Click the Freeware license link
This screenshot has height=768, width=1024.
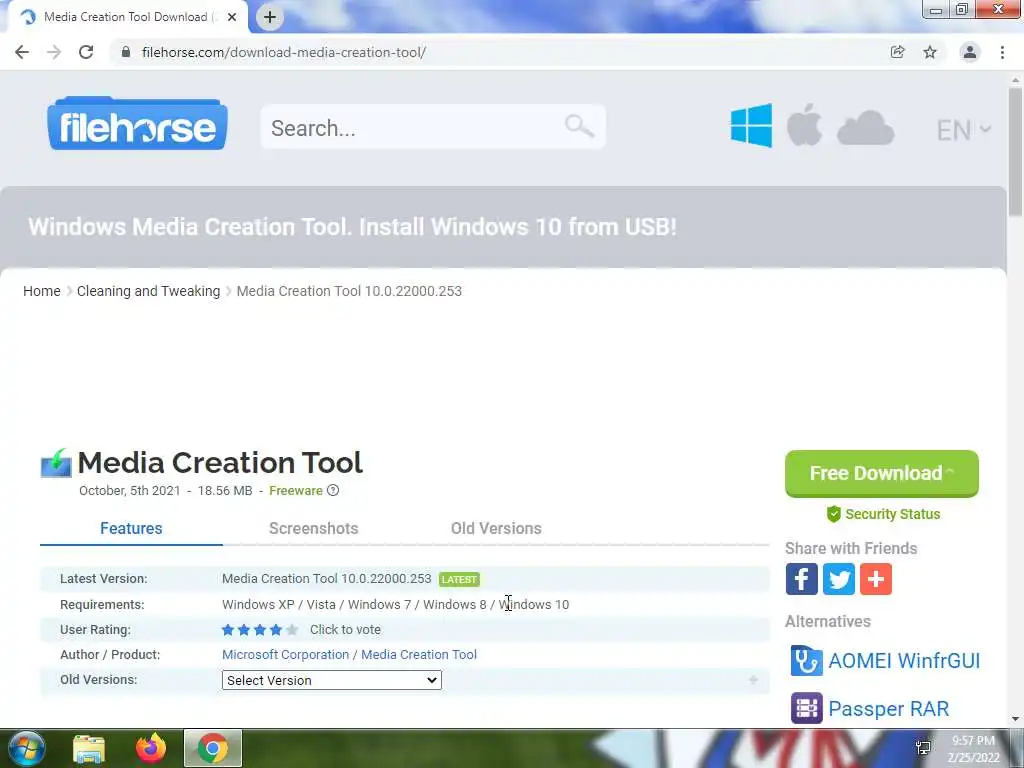(296, 490)
